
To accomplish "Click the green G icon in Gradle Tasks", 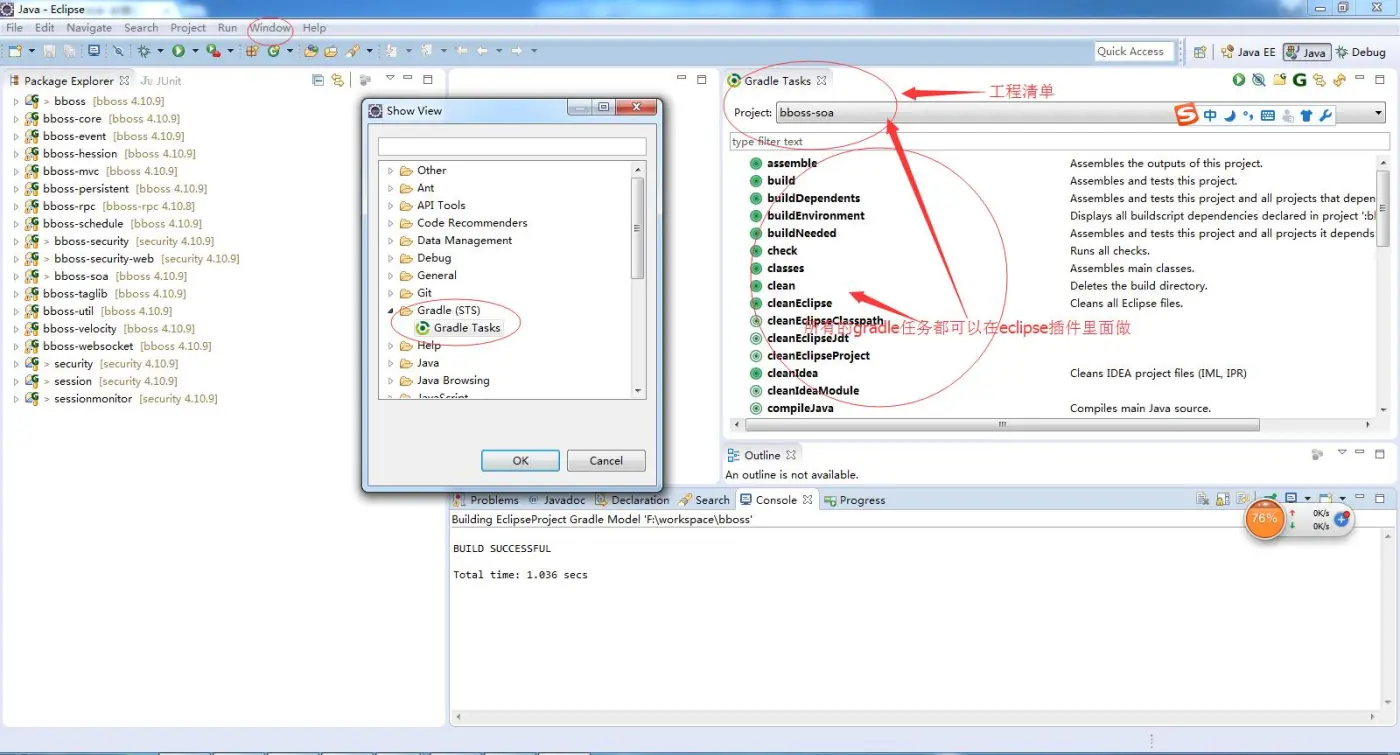I will pyautogui.click(x=1299, y=80).
